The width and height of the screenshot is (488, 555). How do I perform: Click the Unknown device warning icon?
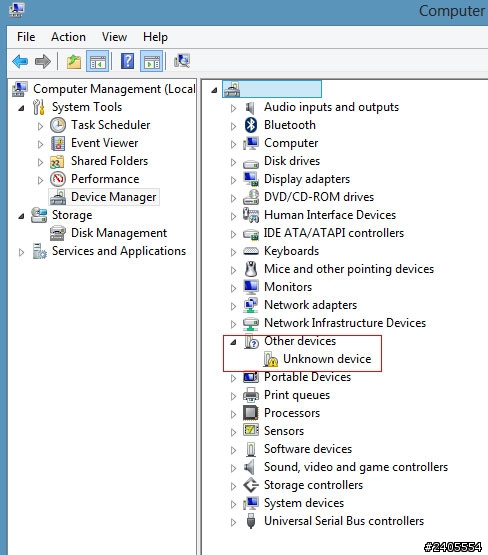click(271, 359)
